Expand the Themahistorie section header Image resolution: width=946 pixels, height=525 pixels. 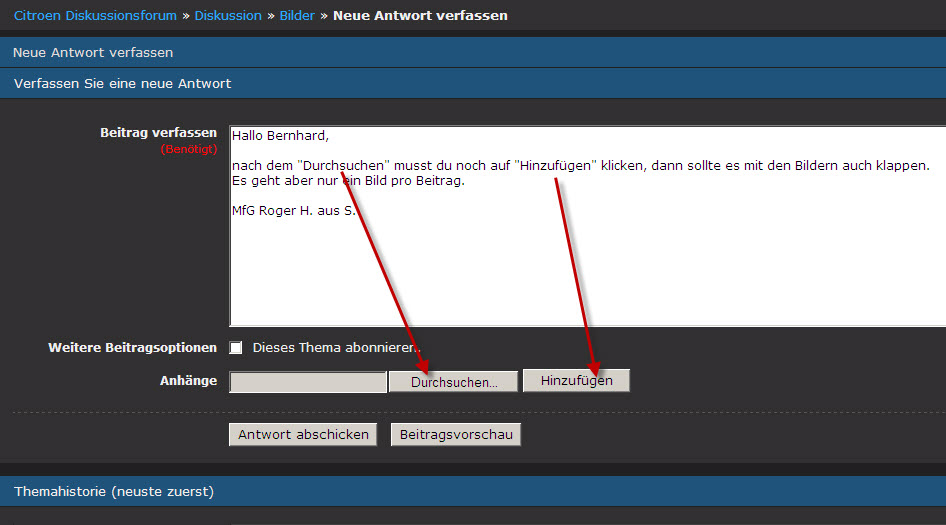click(114, 491)
